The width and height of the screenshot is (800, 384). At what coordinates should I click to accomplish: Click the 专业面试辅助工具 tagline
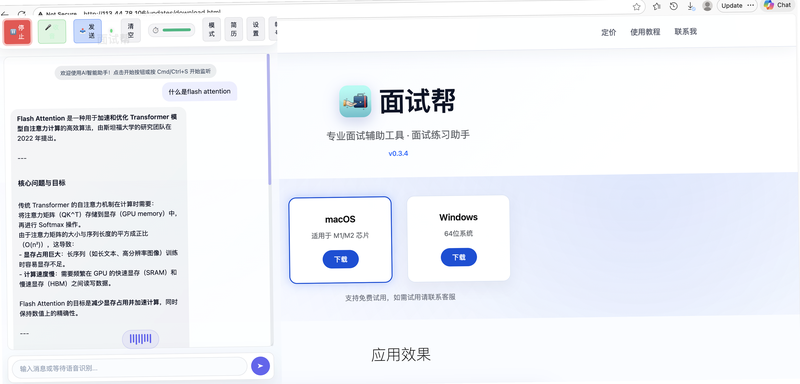(398, 136)
